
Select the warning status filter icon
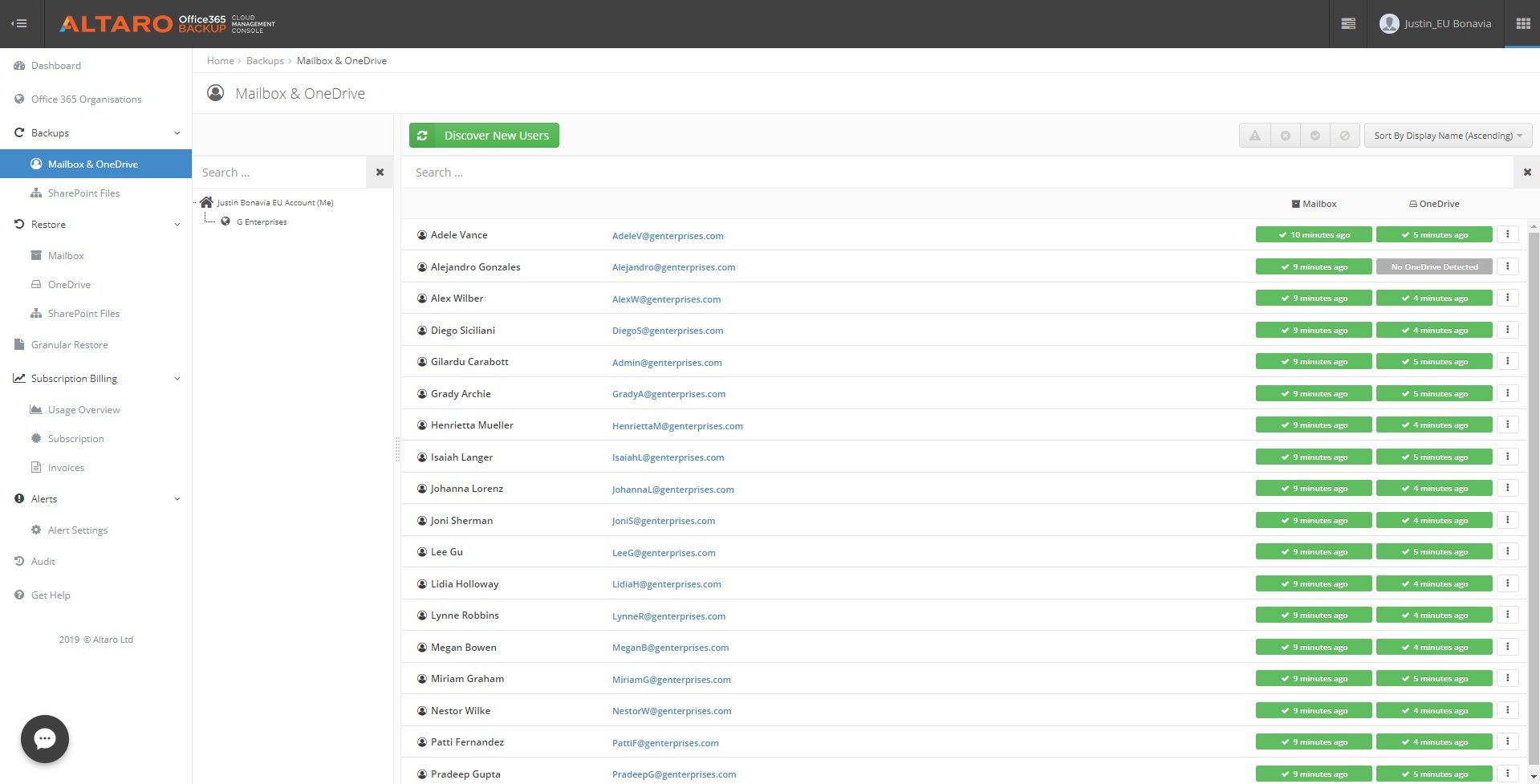(x=1255, y=135)
